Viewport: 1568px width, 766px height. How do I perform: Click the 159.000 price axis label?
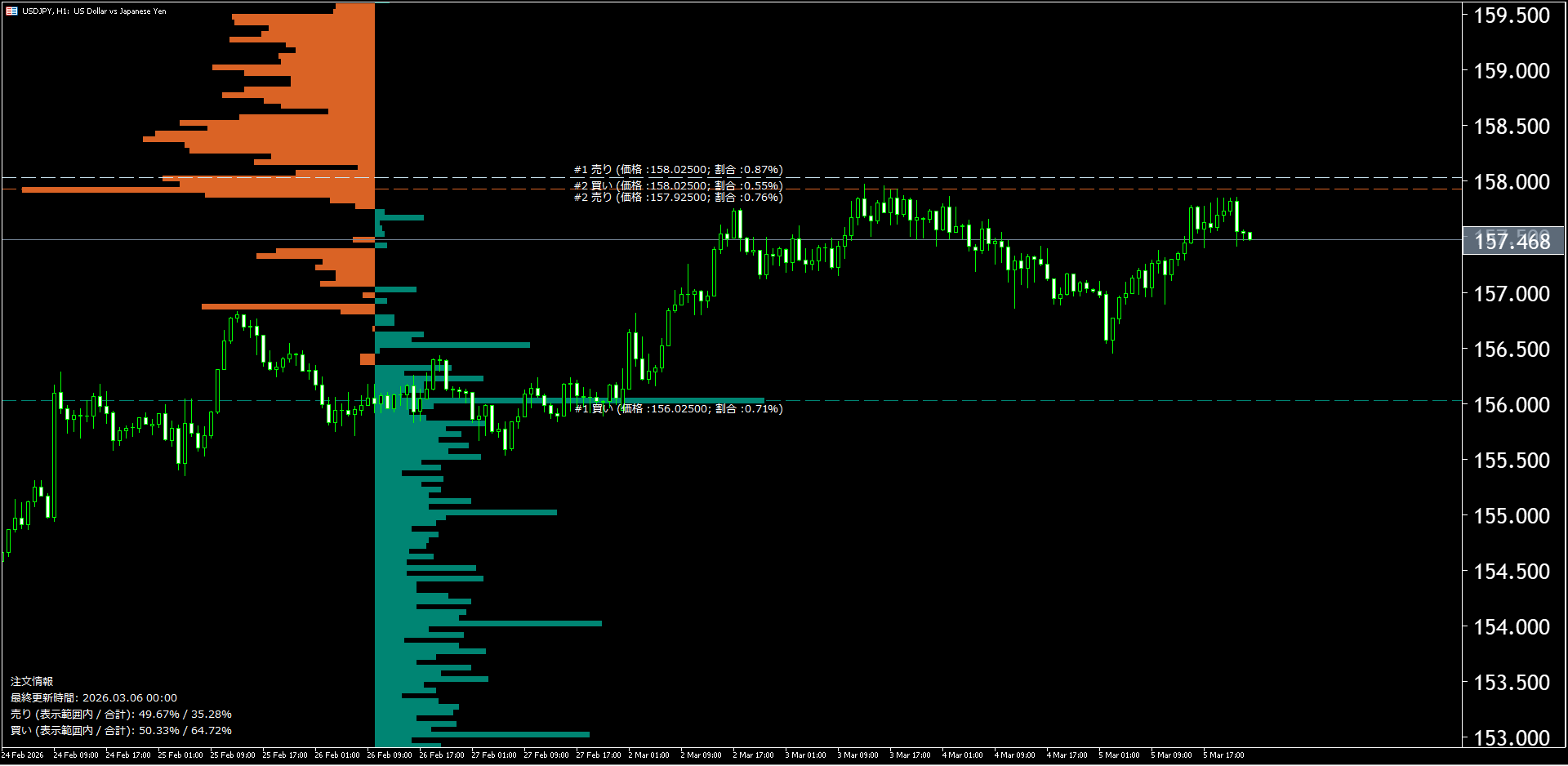tap(1512, 71)
